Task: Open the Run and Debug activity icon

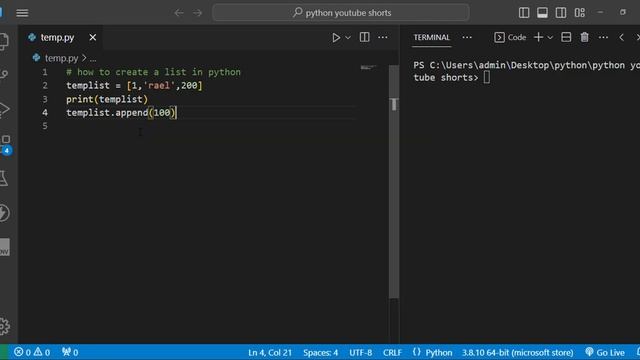Action: click(4, 109)
